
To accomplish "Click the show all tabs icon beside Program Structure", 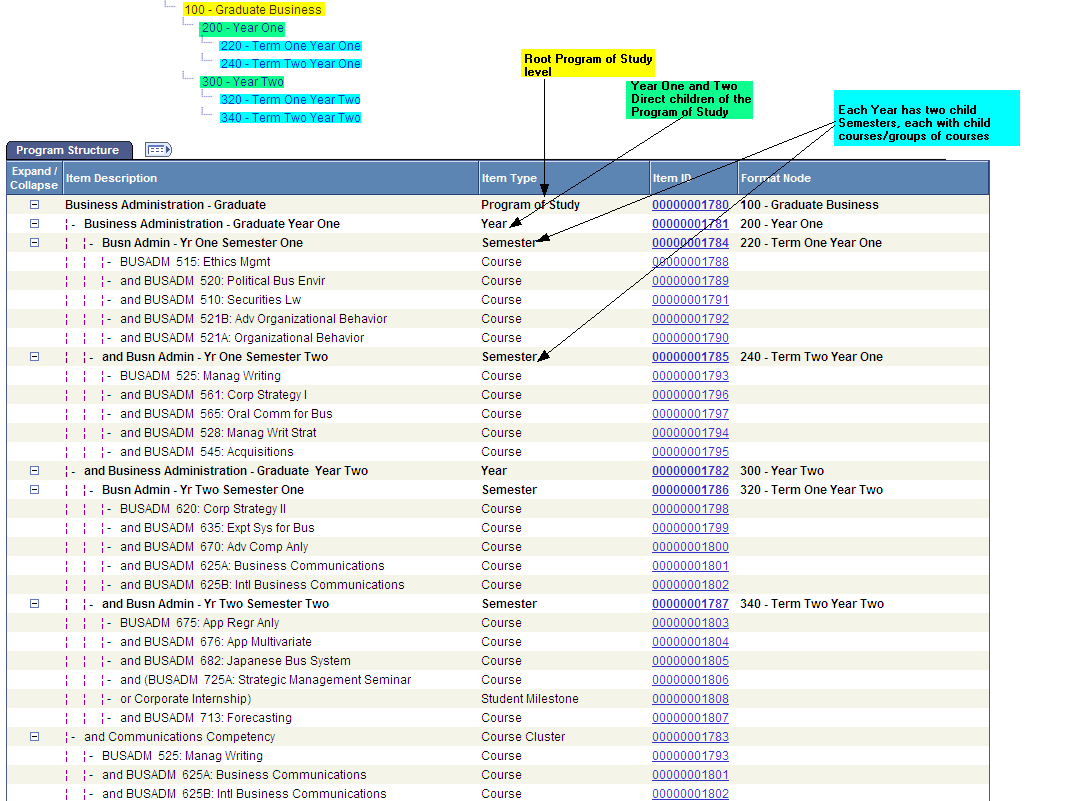I will point(156,149).
